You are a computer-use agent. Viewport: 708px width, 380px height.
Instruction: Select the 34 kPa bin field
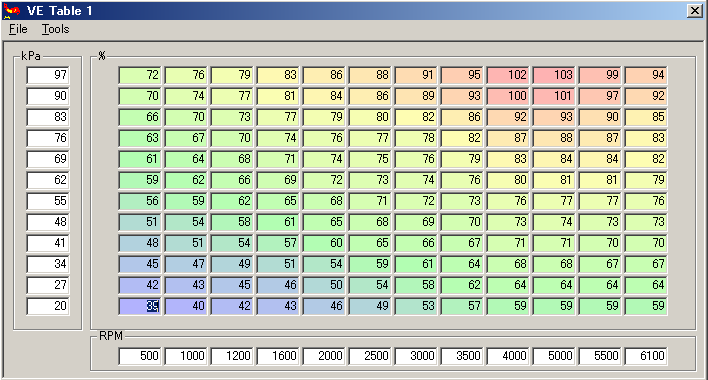tap(48, 264)
